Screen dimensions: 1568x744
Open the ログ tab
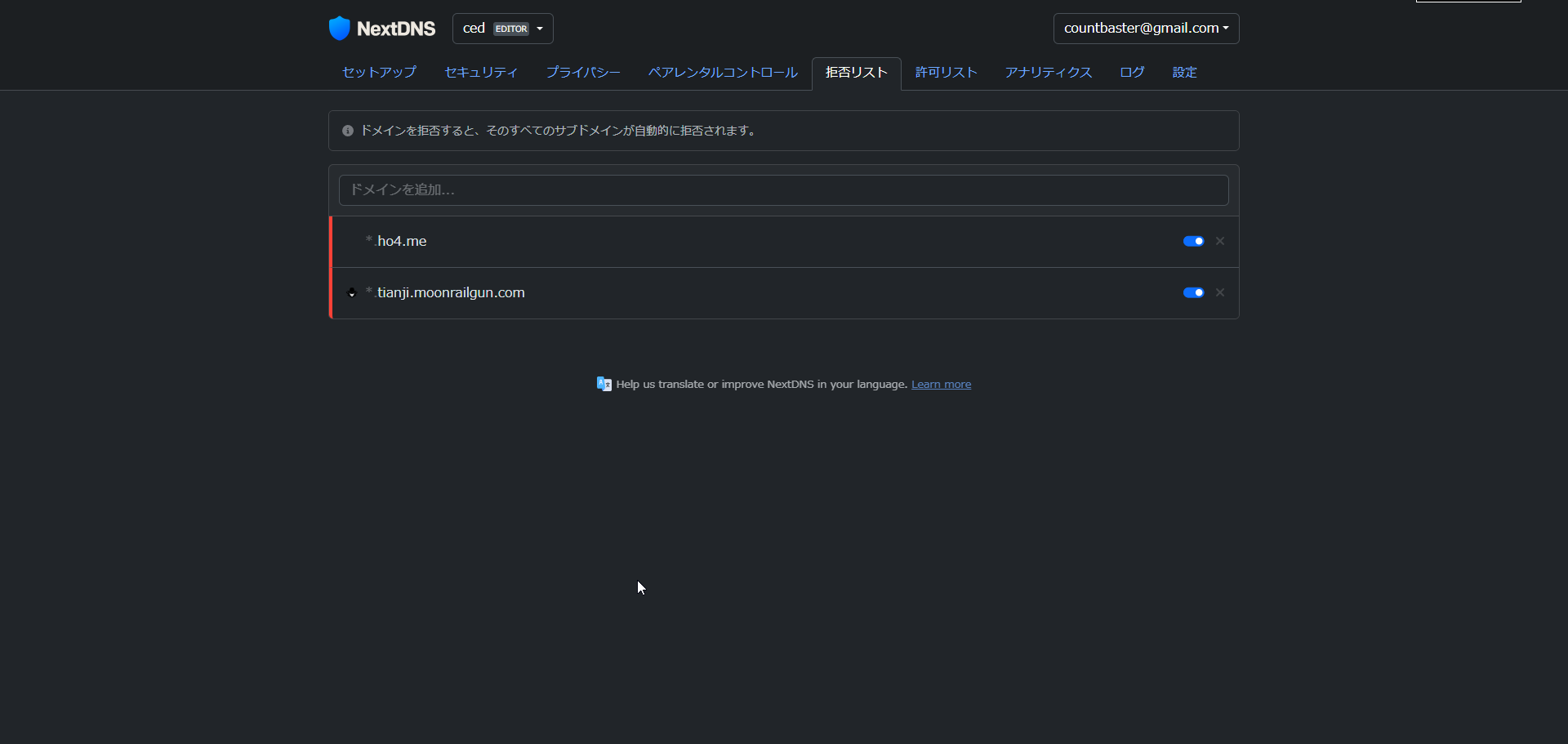click(x=1132, y=73)
